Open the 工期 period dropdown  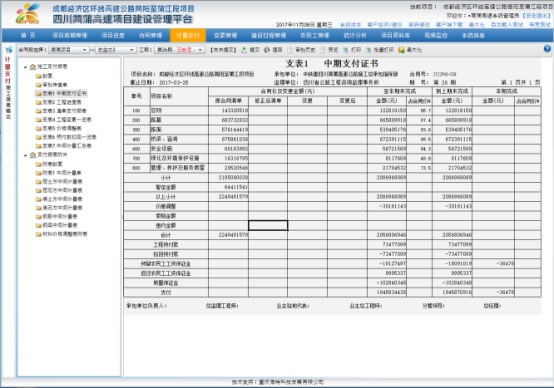[180, 50]
